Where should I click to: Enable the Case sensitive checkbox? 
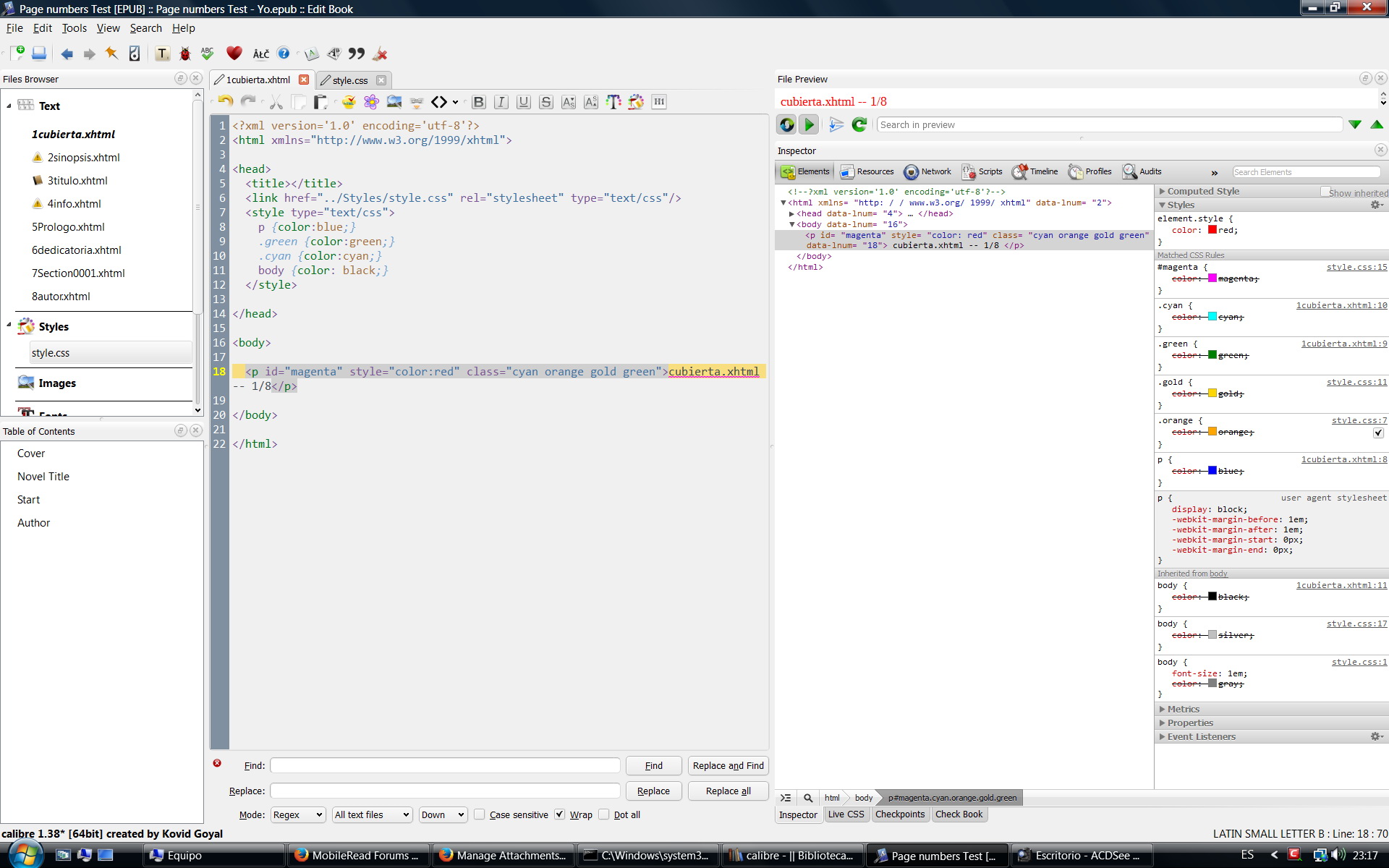pyautogui.click(x=480, y=814)
